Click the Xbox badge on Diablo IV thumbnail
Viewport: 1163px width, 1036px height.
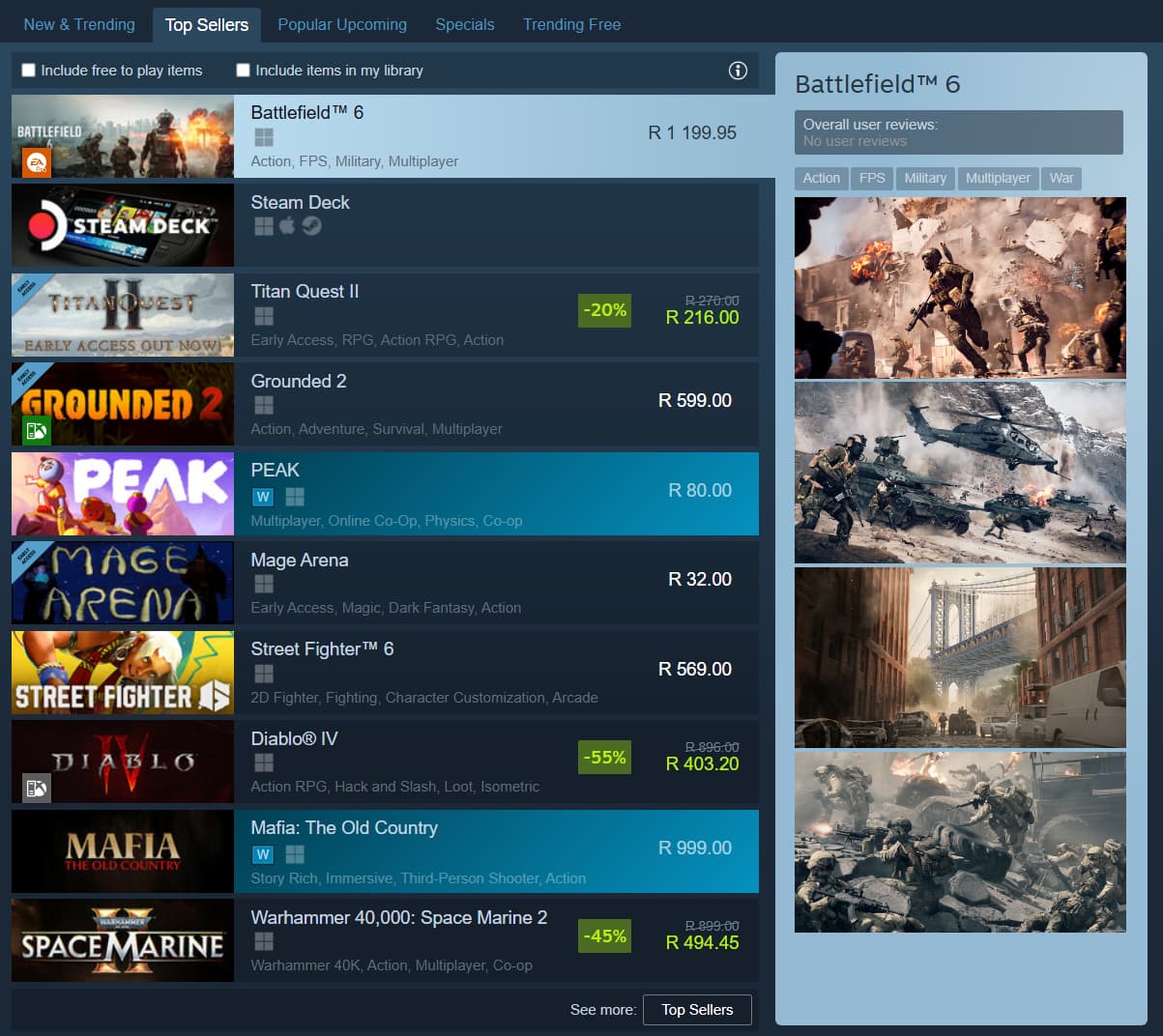(36, 789)
